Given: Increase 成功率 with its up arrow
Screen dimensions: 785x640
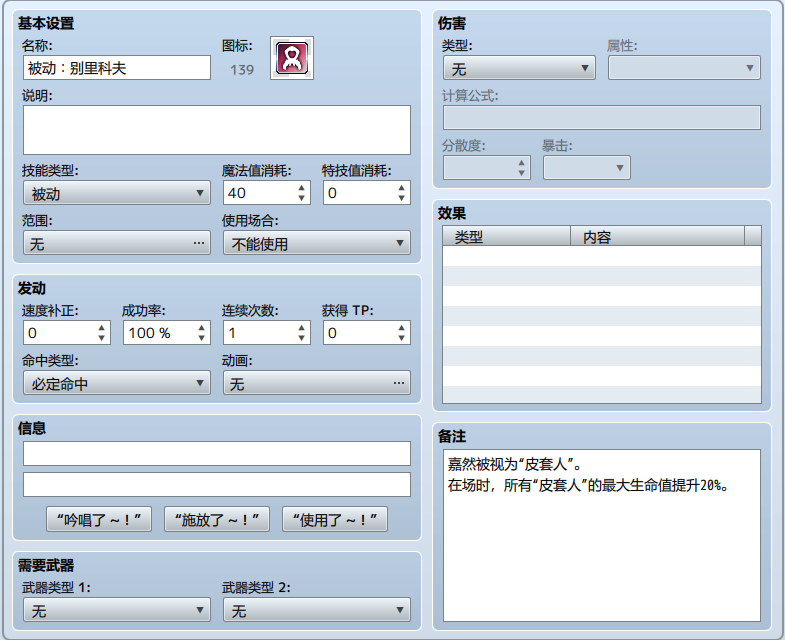Looking at the screenshot, I should (201, 328).
